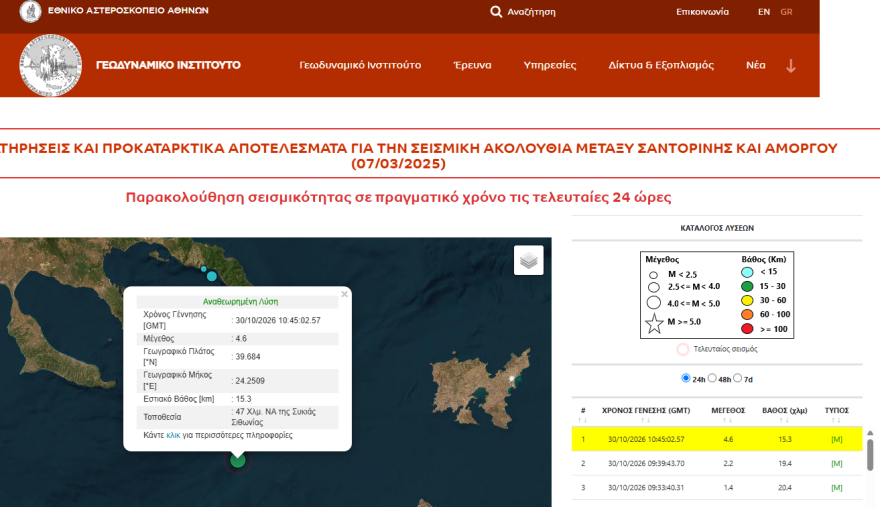Image resolution: width=880 pixels, height=507 pixels.
Task: Select popup origin time 30/10/2026 10:45:02.57
Action: click(278, 320)
